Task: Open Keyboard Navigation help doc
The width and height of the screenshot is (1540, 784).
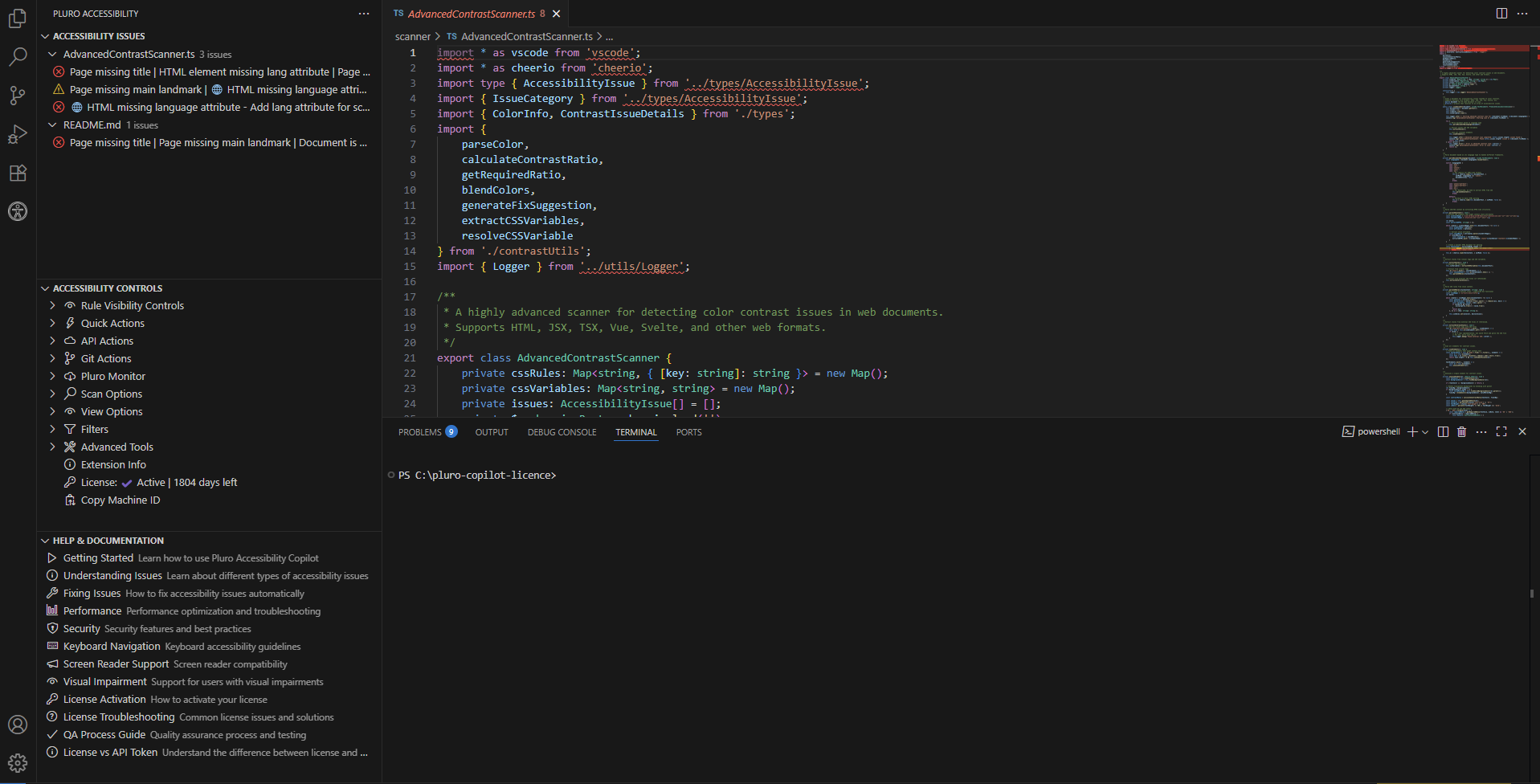Action: (209, 647)
